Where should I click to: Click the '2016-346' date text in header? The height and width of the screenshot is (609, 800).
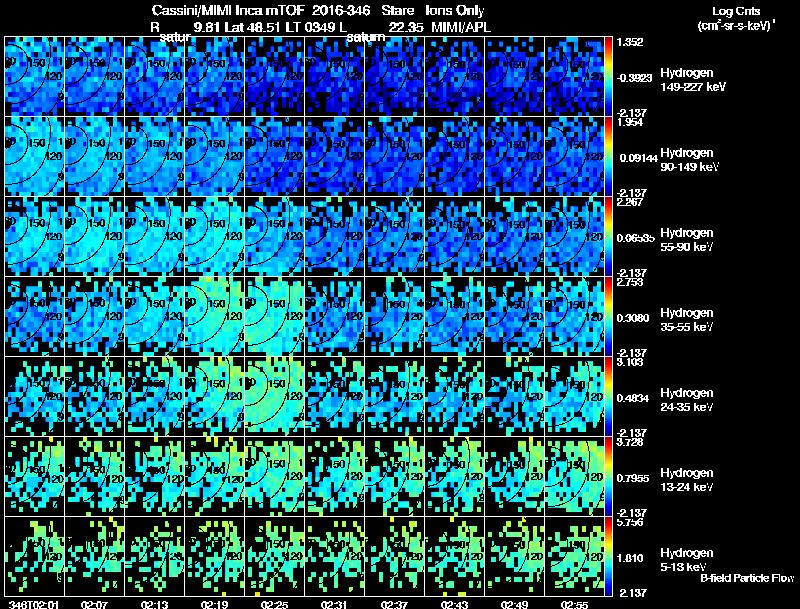(x=341, y=10)
